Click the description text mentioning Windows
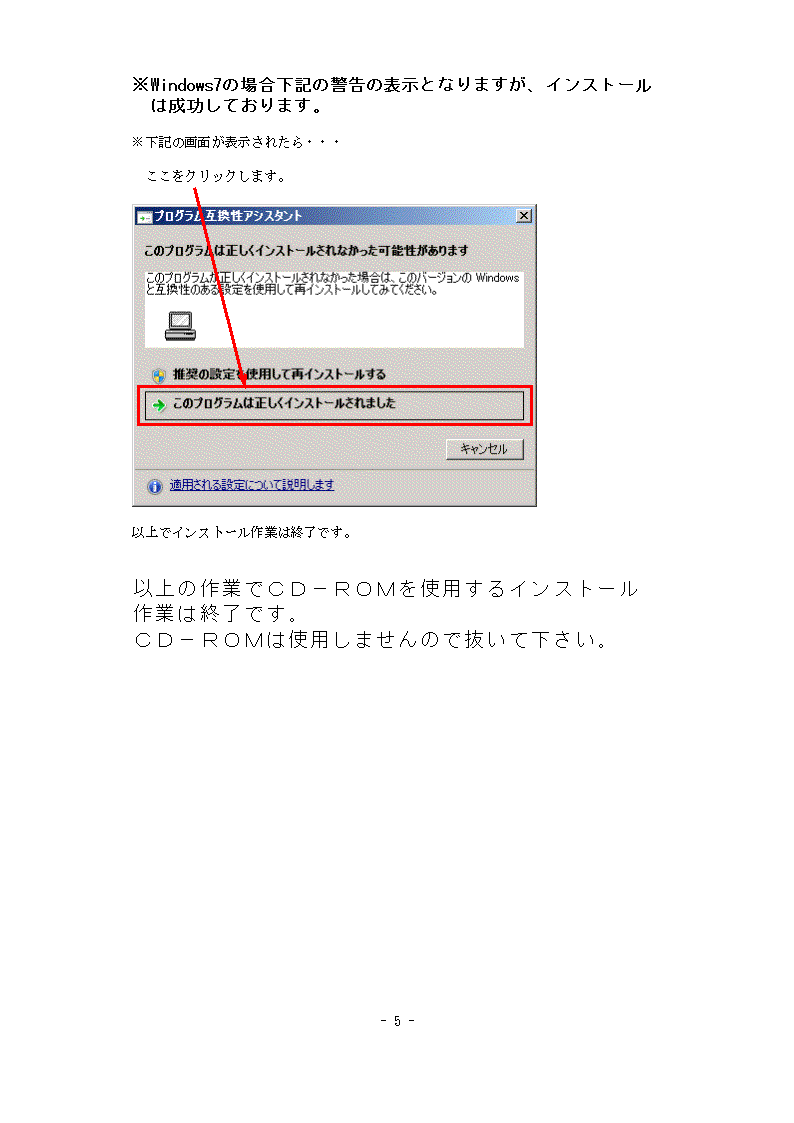794x1123 pixels. (332, 284)
